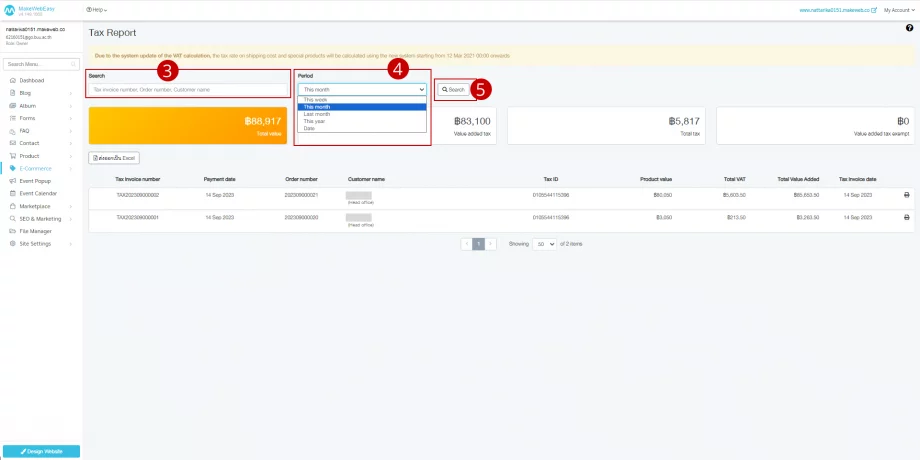Click the Product value column header
920x460 pixels.
[656, 179]
